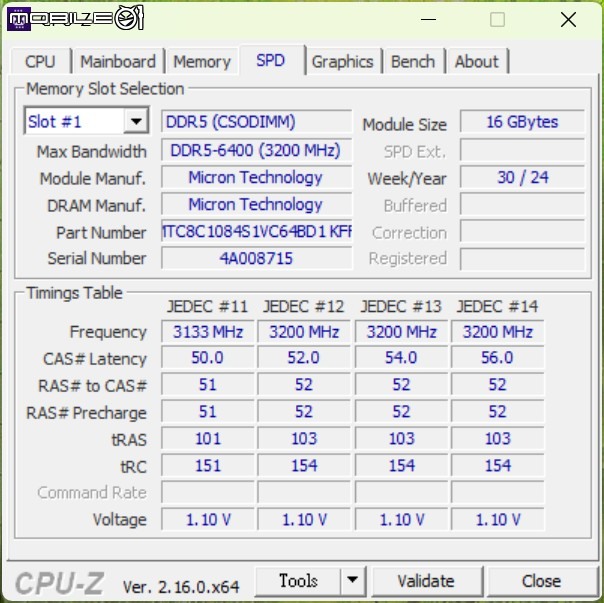
Task: Go to the Graphics tab
Action: [342, 62]
